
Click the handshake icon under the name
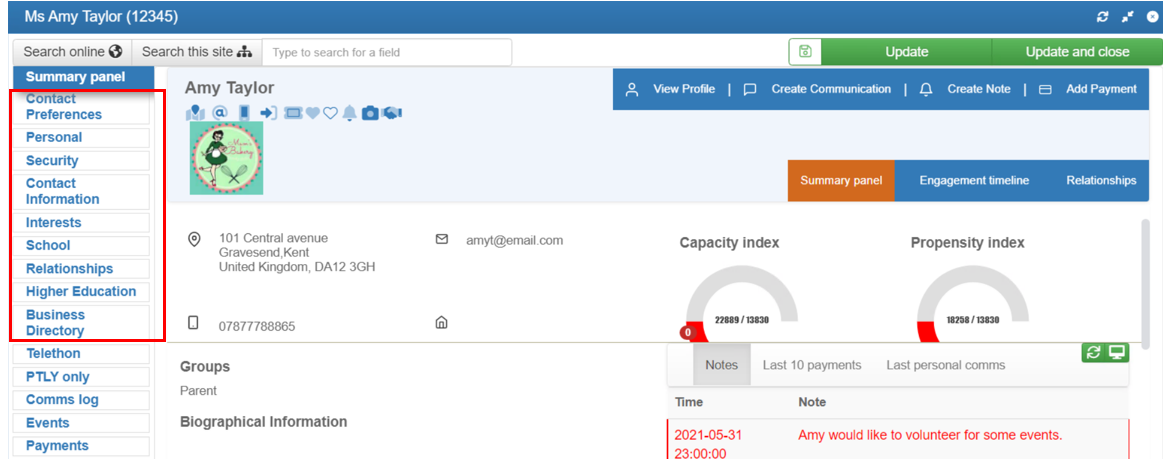coord(392,113)
